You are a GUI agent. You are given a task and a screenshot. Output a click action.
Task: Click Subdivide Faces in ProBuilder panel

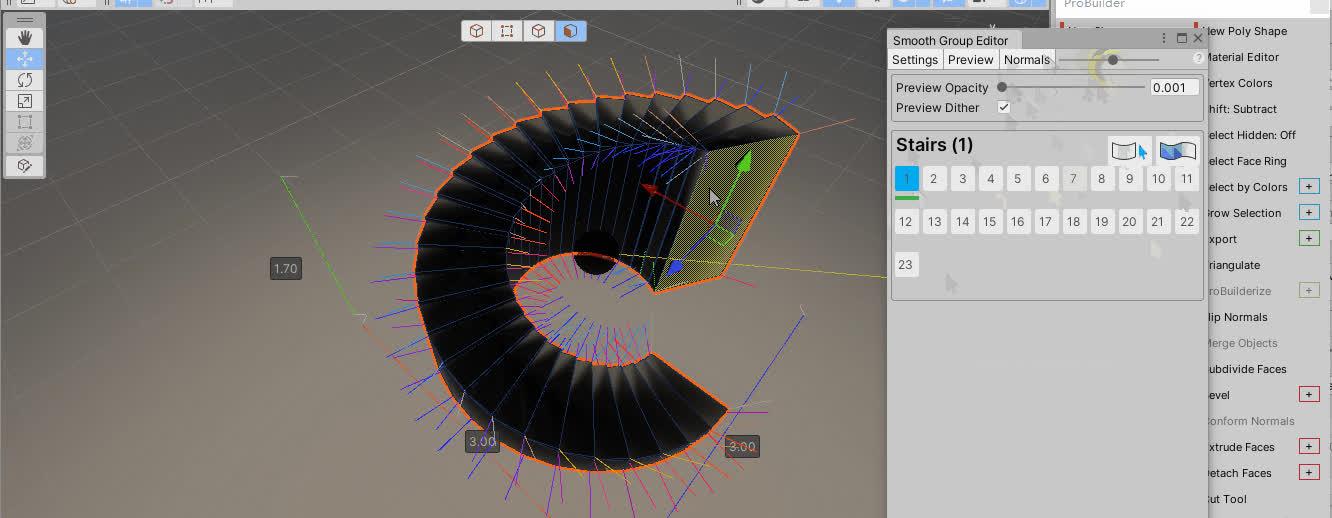1246,369
